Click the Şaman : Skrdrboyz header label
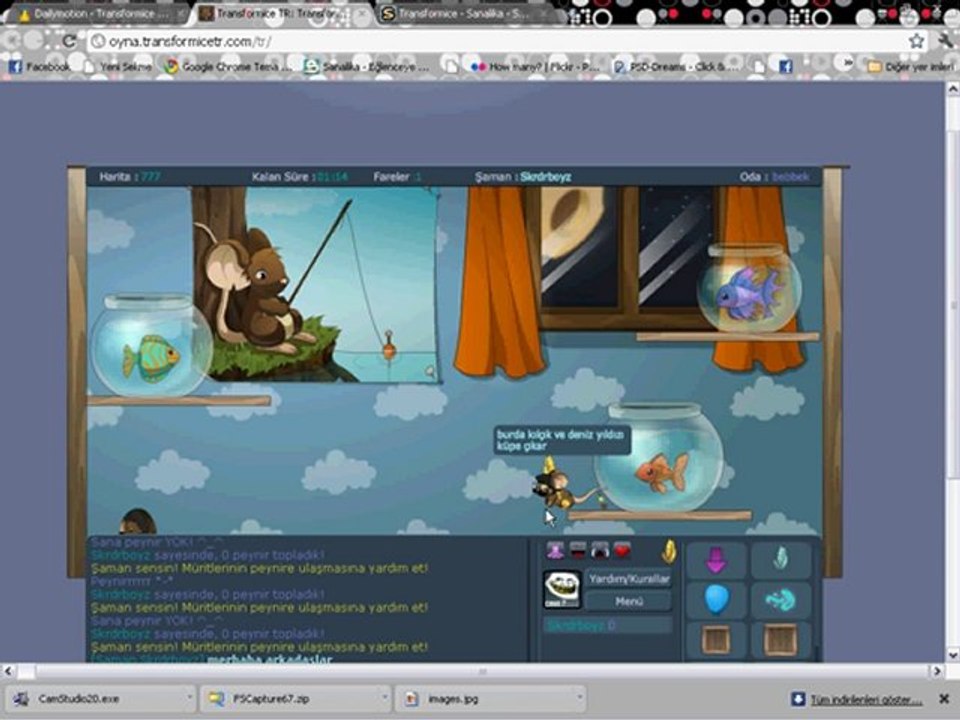The width and height of the screenshot is (960, 720). tap(523, 177)
